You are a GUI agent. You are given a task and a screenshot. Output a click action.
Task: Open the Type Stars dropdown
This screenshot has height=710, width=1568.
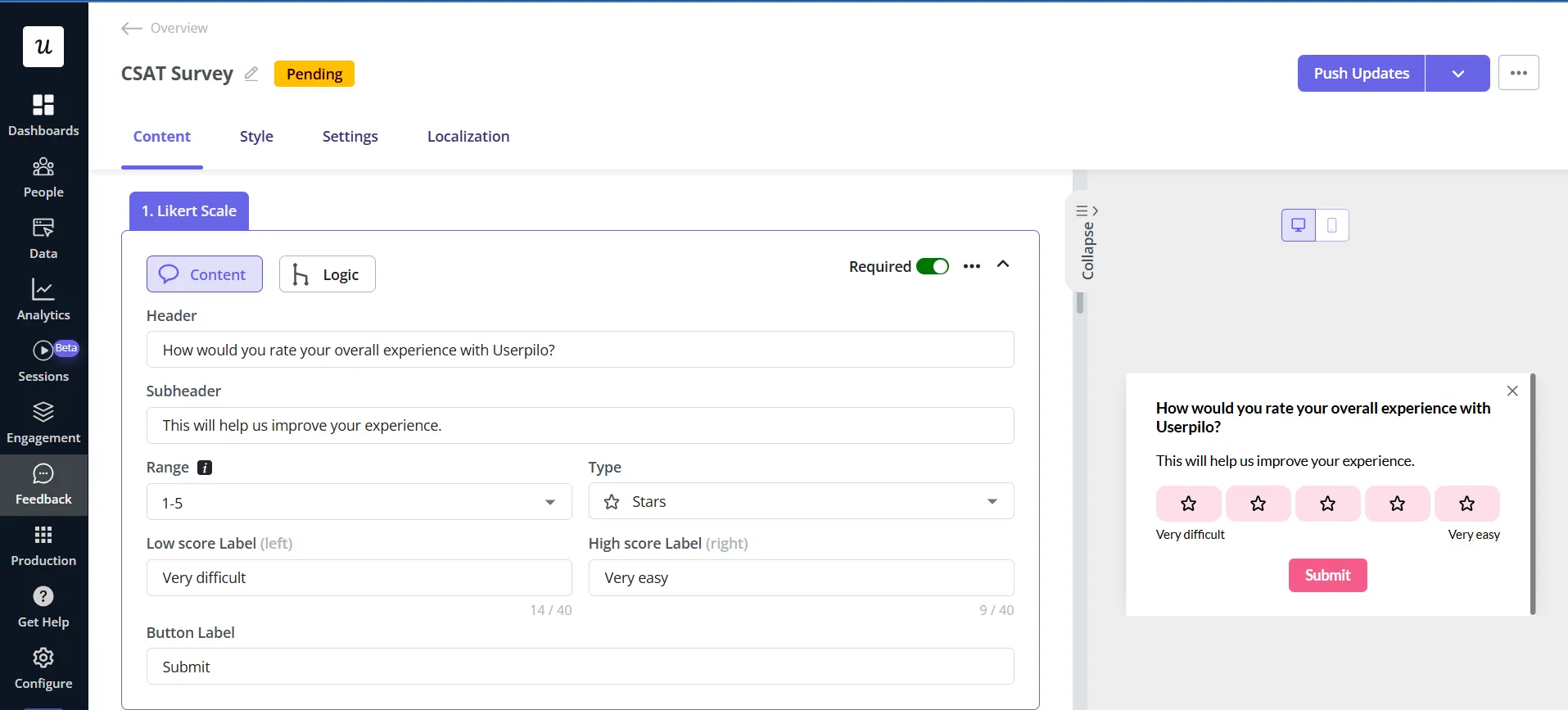[x=801, y=501]
